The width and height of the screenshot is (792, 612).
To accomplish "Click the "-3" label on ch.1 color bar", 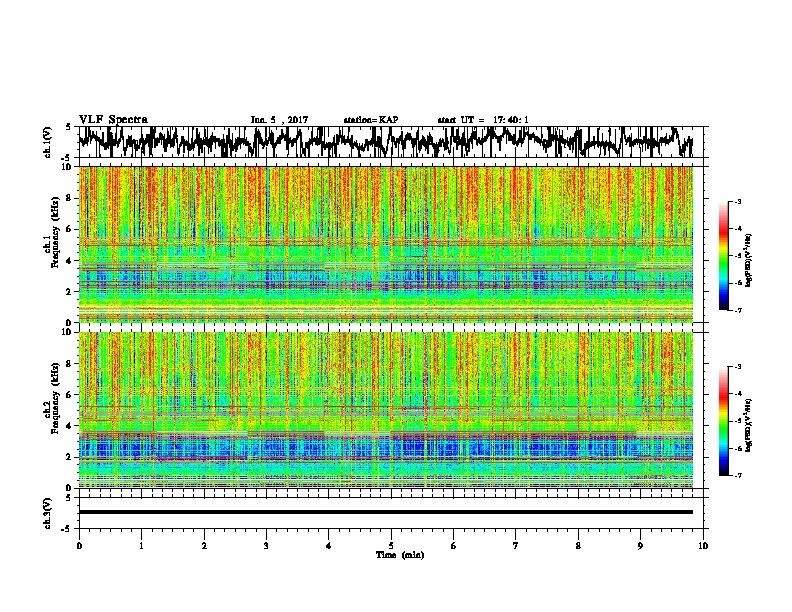I will tap(737, 201).
